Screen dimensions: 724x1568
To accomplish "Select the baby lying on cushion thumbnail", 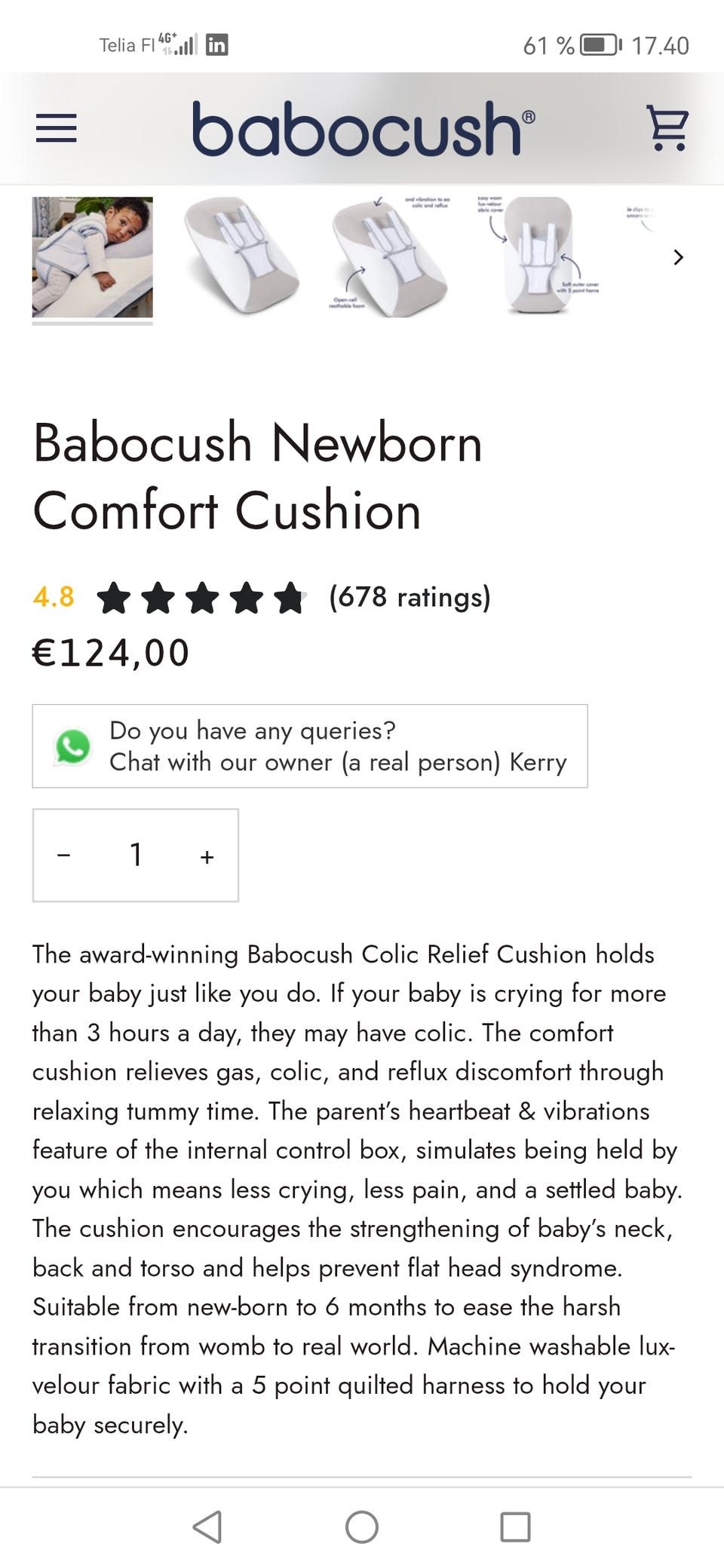I will (93, 257).
